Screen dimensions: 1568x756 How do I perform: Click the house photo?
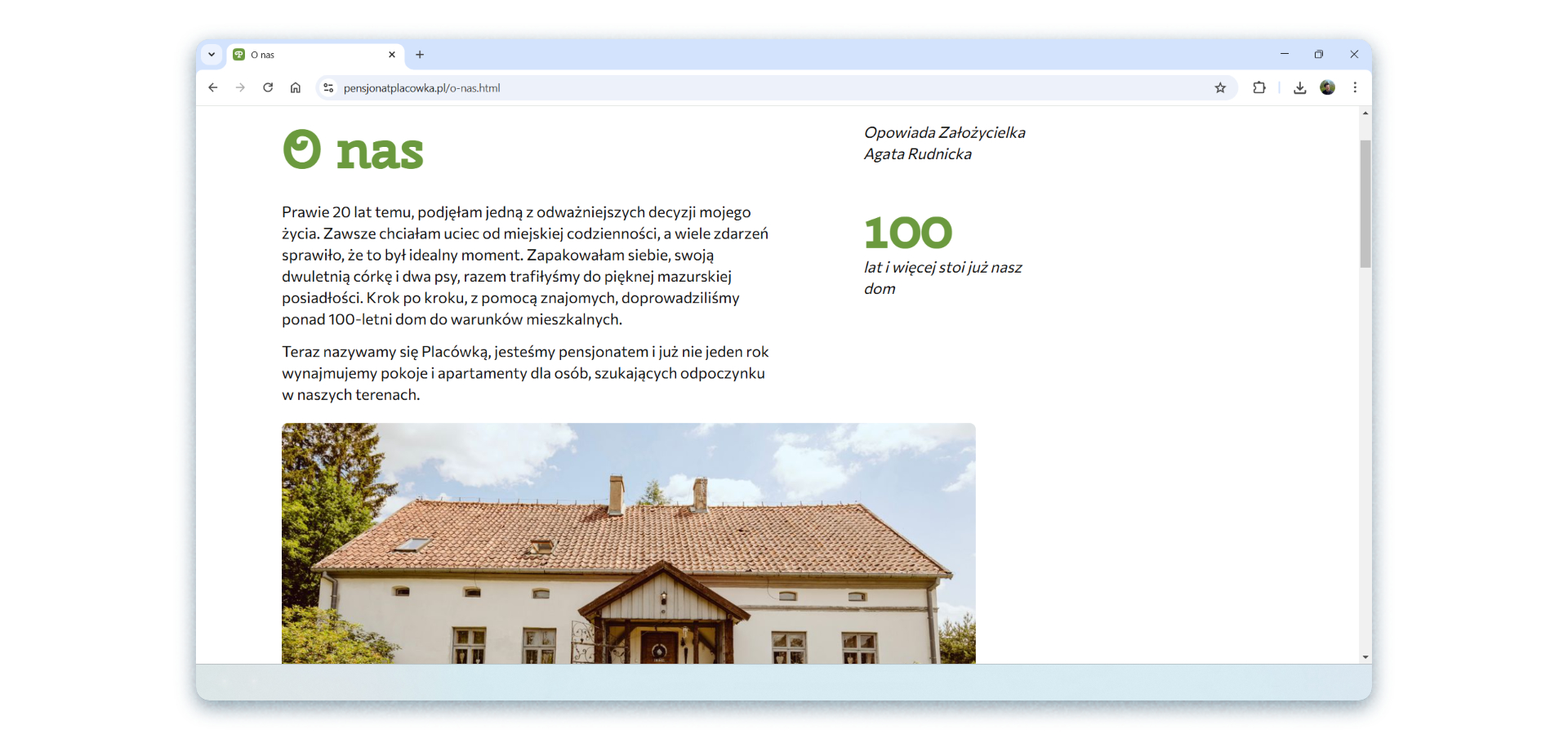[x=629, y=543]
